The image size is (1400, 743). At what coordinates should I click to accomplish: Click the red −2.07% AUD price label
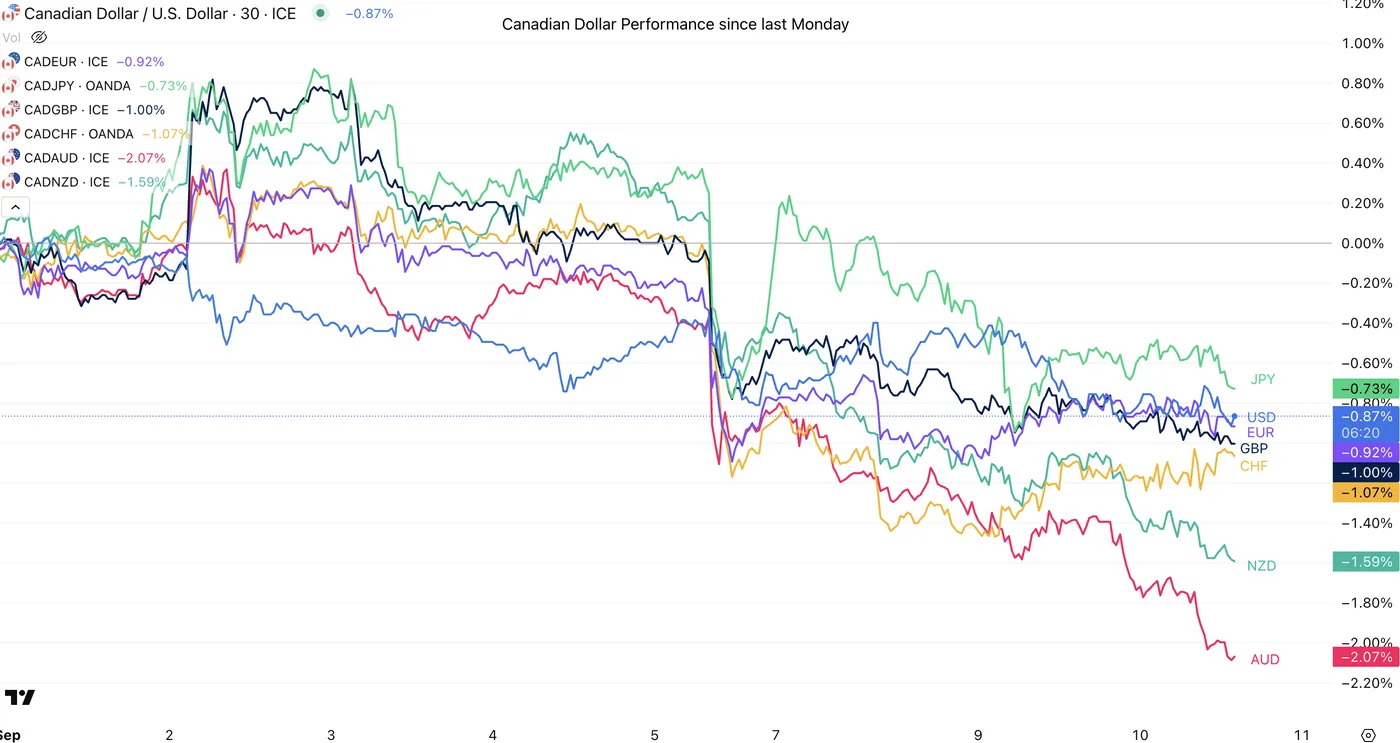(1365, 657)
